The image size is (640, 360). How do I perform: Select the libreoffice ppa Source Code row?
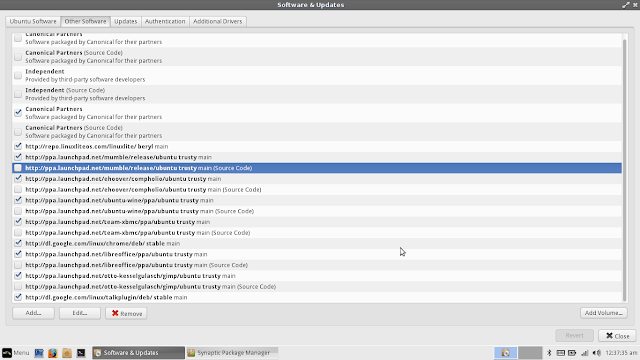click(x=317, y=265)
